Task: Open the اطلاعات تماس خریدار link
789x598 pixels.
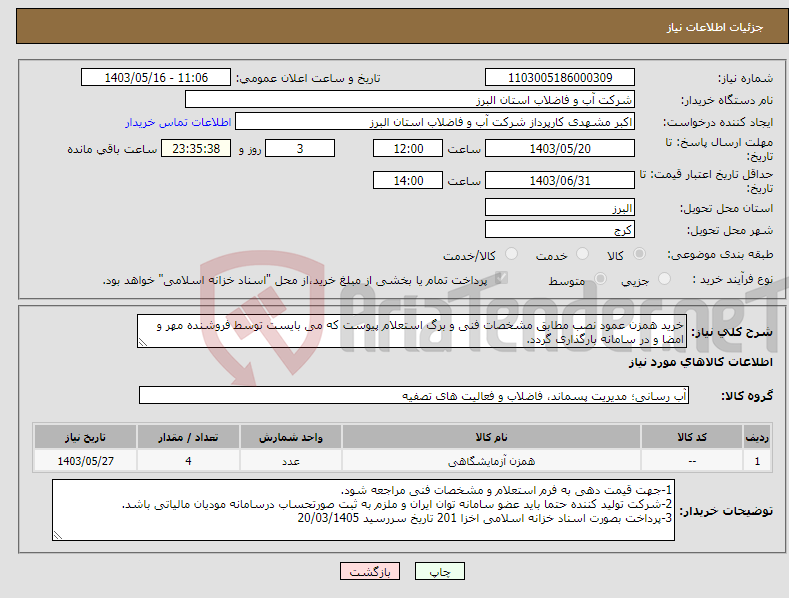Action: pos(178,122)
